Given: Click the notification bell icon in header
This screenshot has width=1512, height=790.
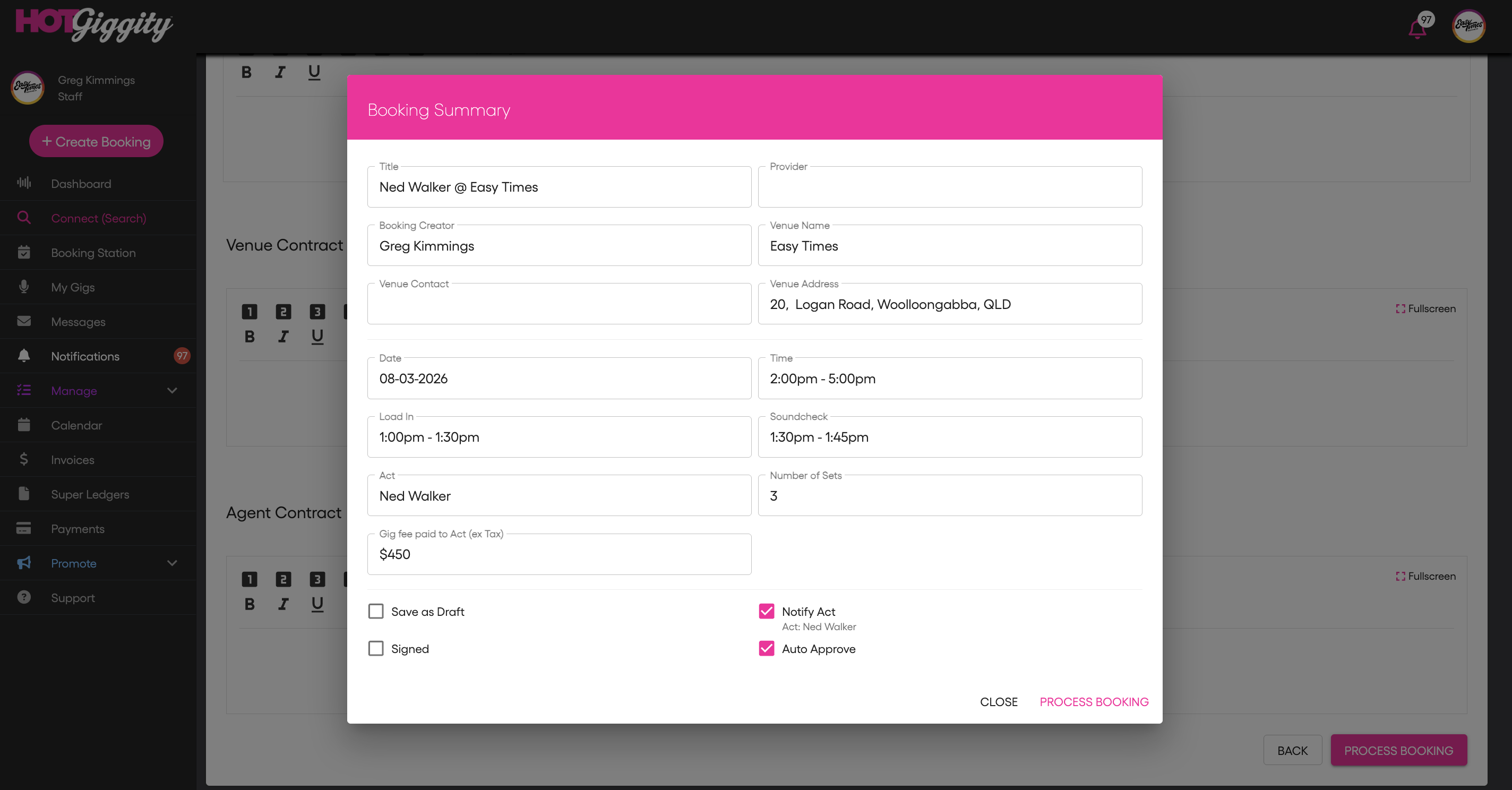Looking at the screenshot, I should (1417, 29).
